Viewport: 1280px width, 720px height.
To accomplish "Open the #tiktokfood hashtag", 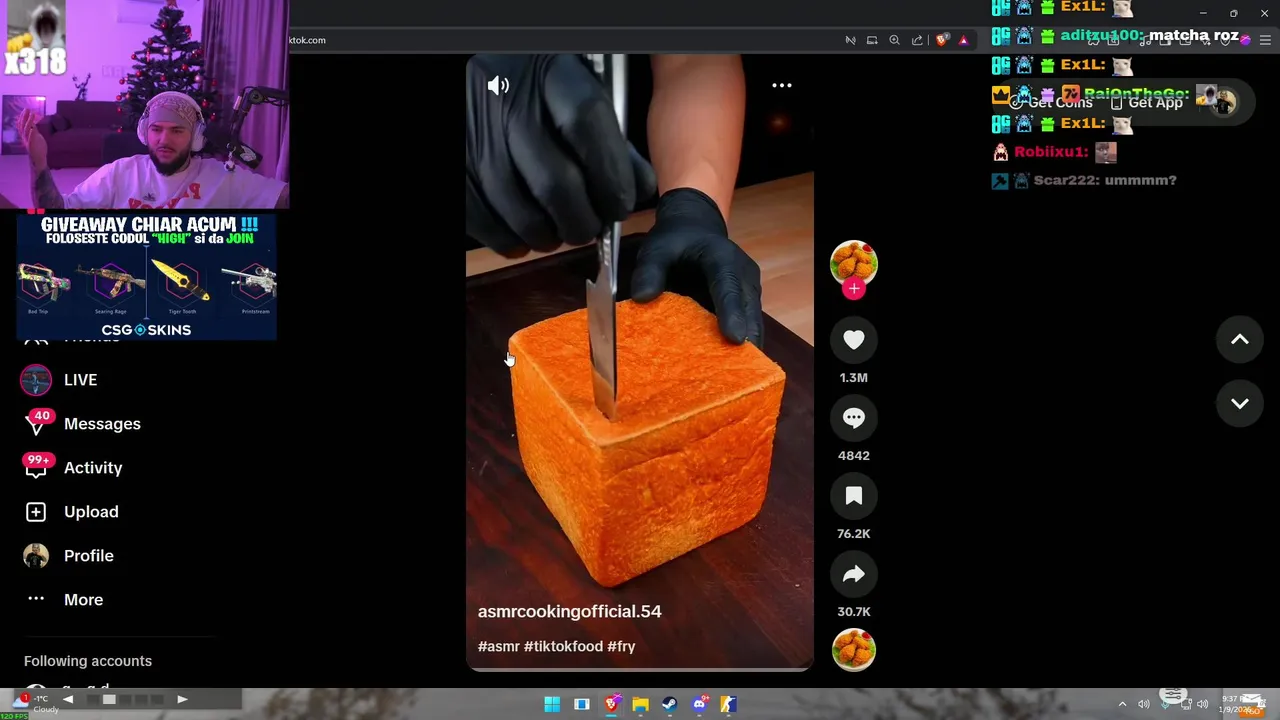I will pyautogui.click(x=563, y=647).
